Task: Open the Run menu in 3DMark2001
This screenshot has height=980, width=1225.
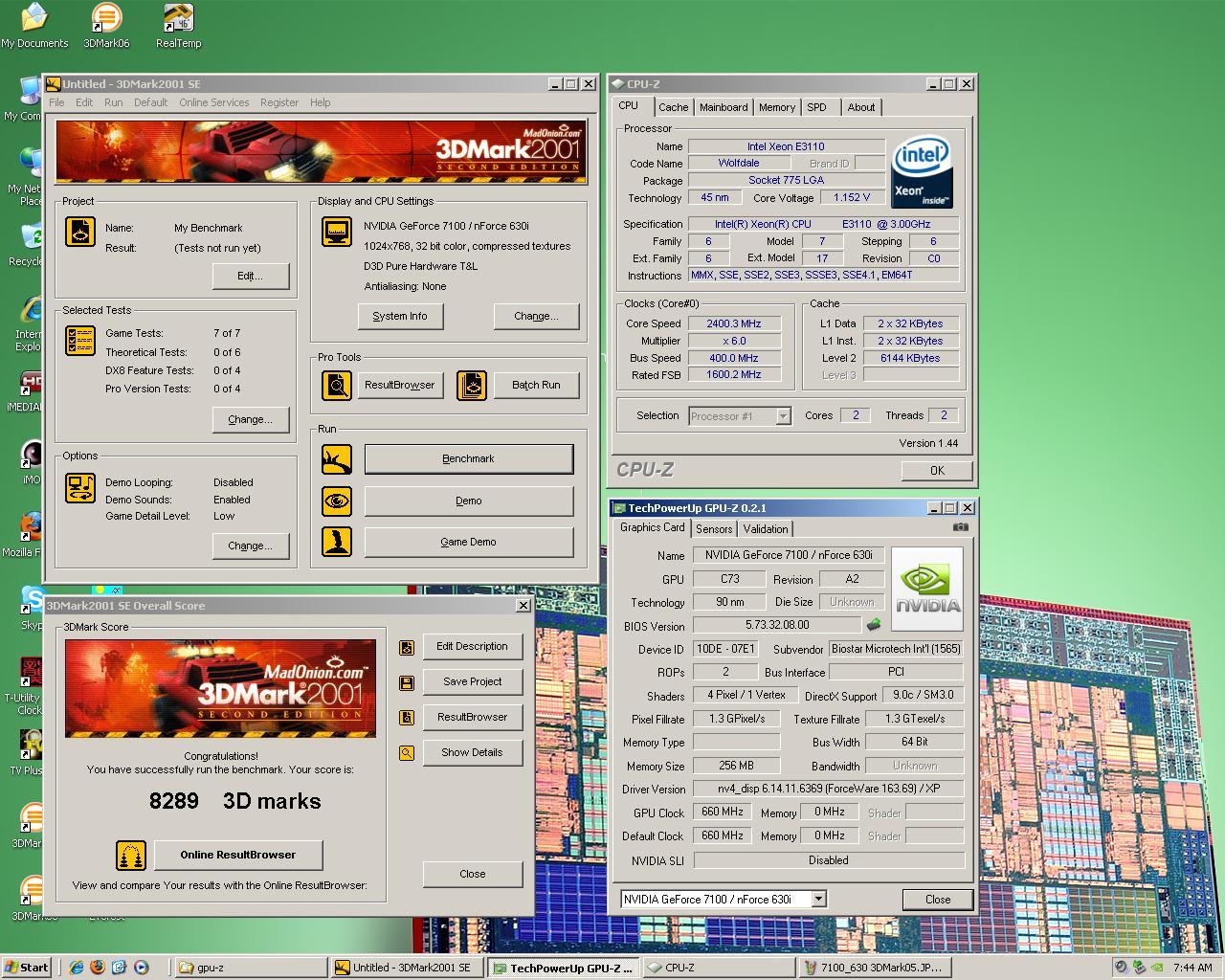Action: pyautogui.click(x=114, y=102)
